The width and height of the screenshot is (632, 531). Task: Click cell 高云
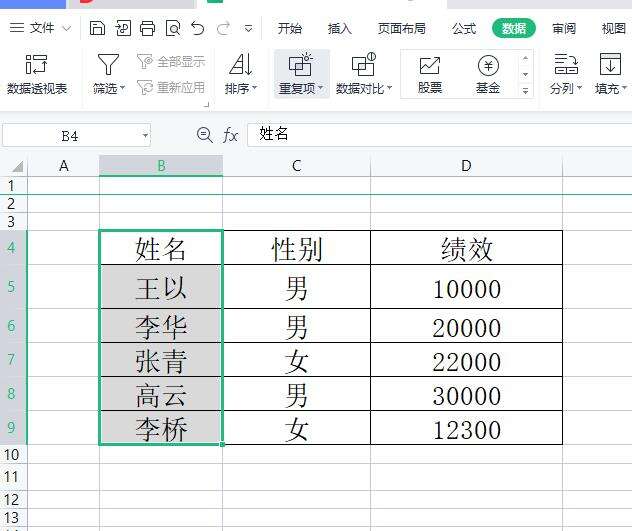click(x=161, y=394)
